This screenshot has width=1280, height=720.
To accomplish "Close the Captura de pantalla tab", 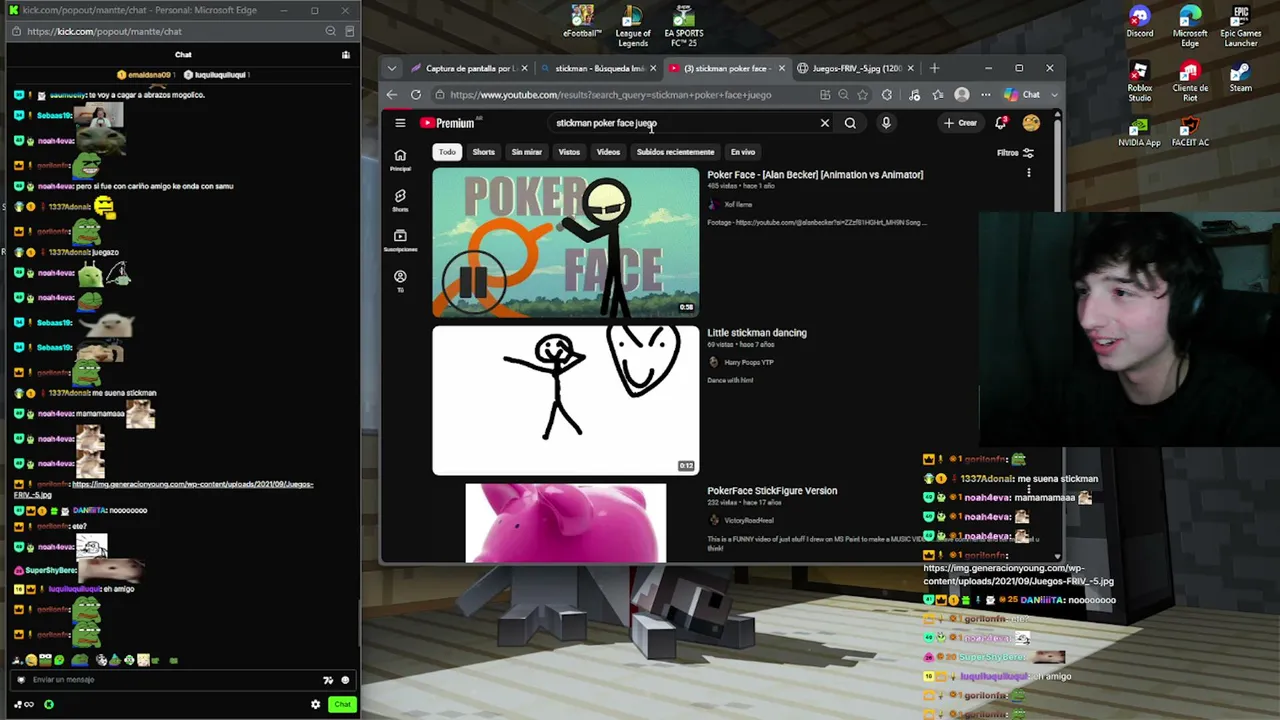I will point(523,69).
